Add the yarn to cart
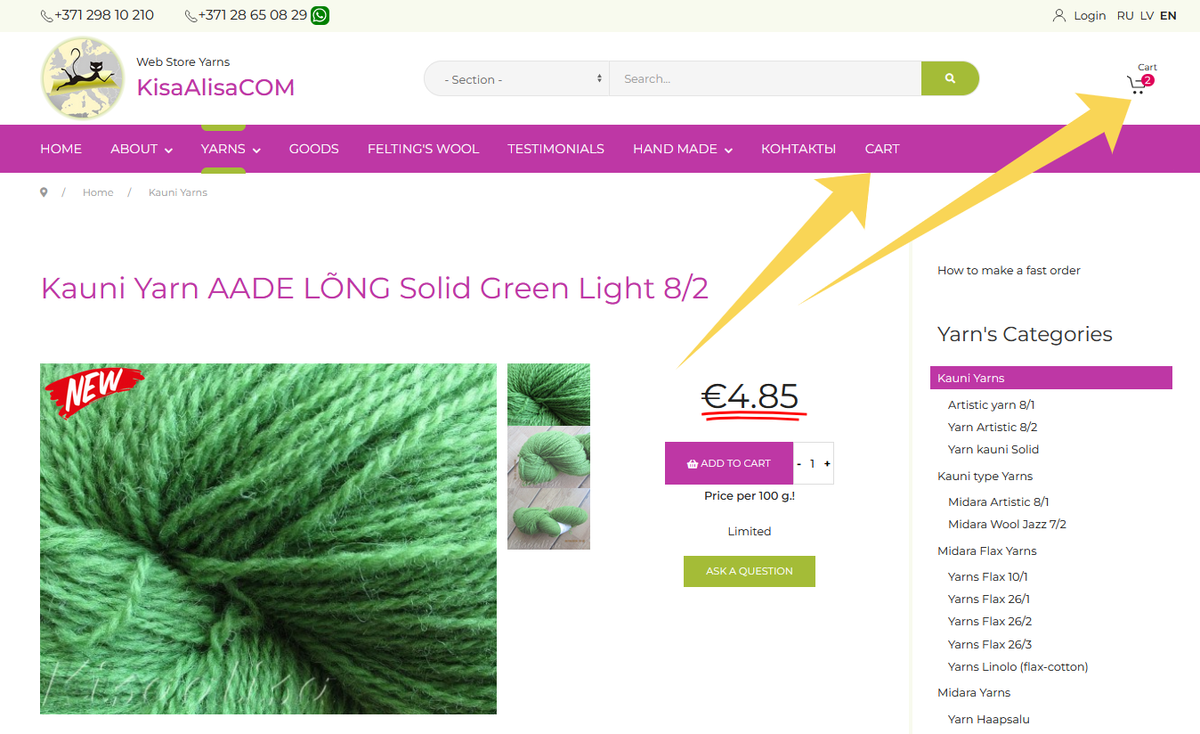 (729, 463)
